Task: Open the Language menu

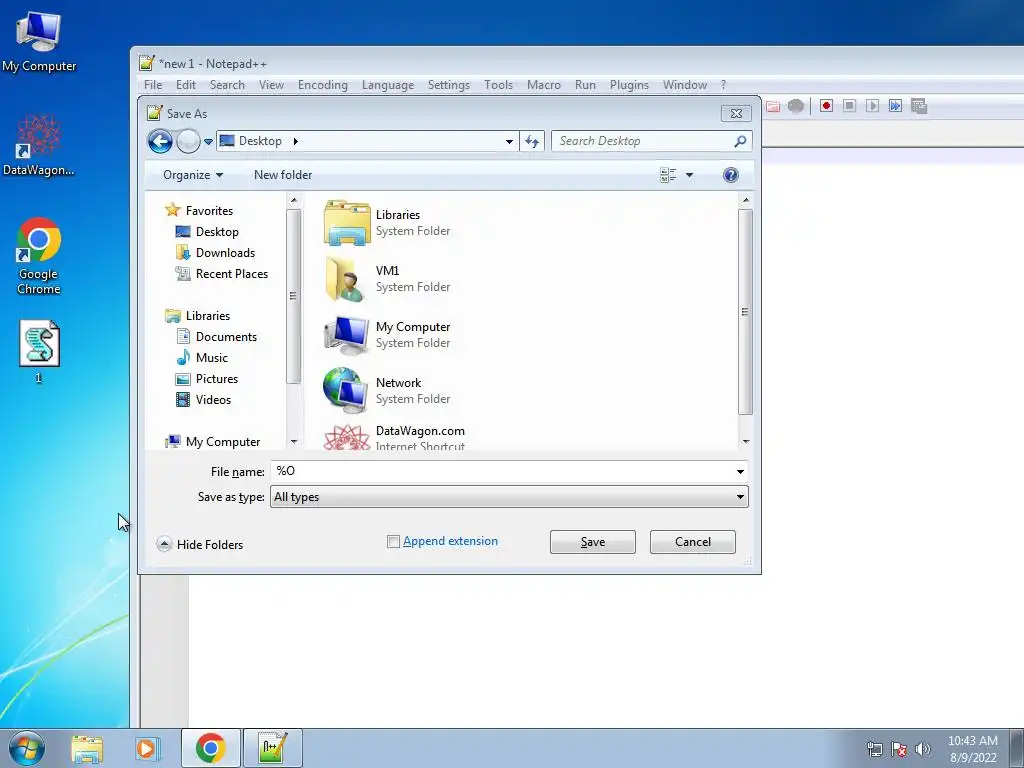Action: 388,85
